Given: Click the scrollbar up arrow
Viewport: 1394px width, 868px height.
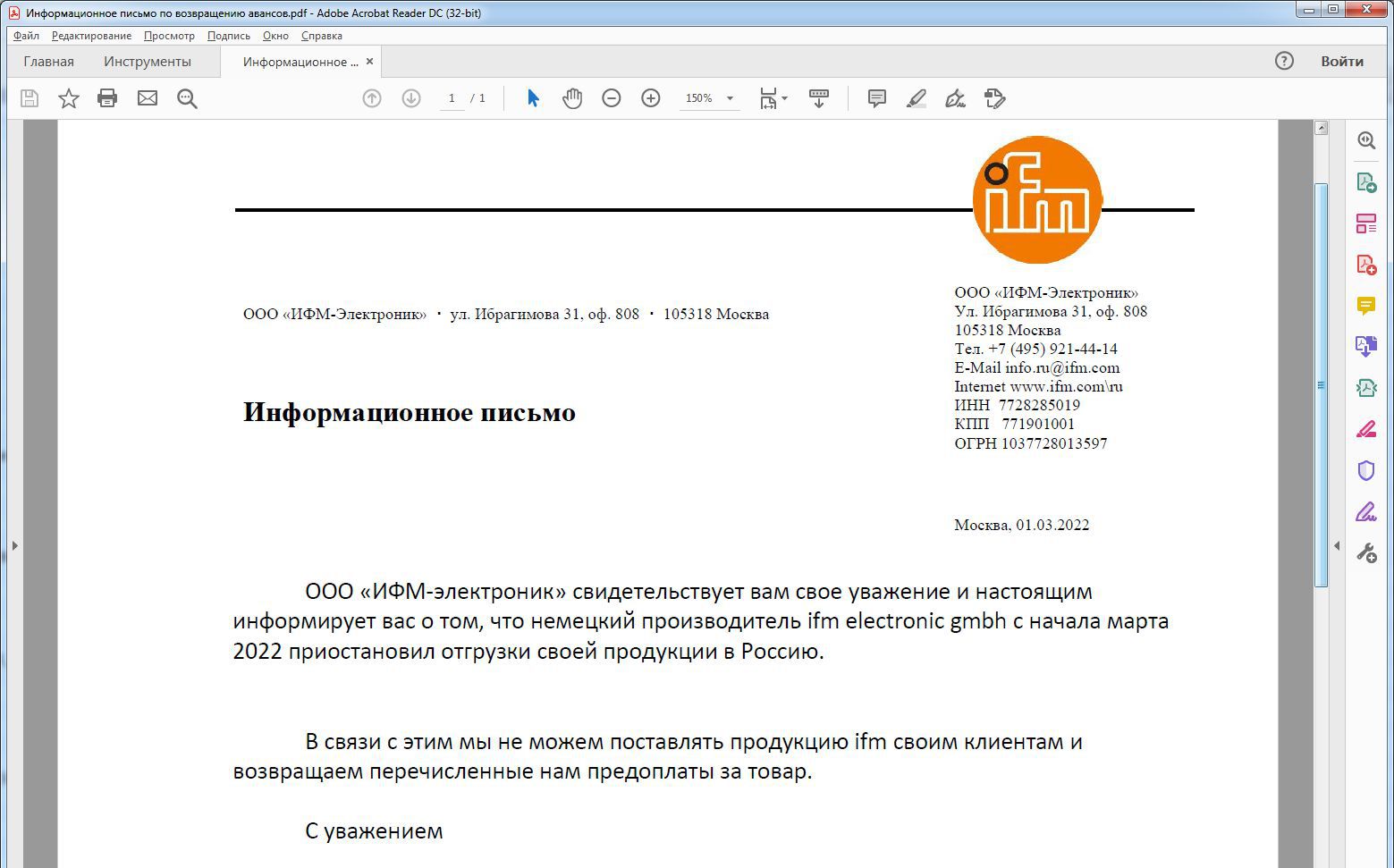Looking at the screenshot, I should tap(1322, 128).
